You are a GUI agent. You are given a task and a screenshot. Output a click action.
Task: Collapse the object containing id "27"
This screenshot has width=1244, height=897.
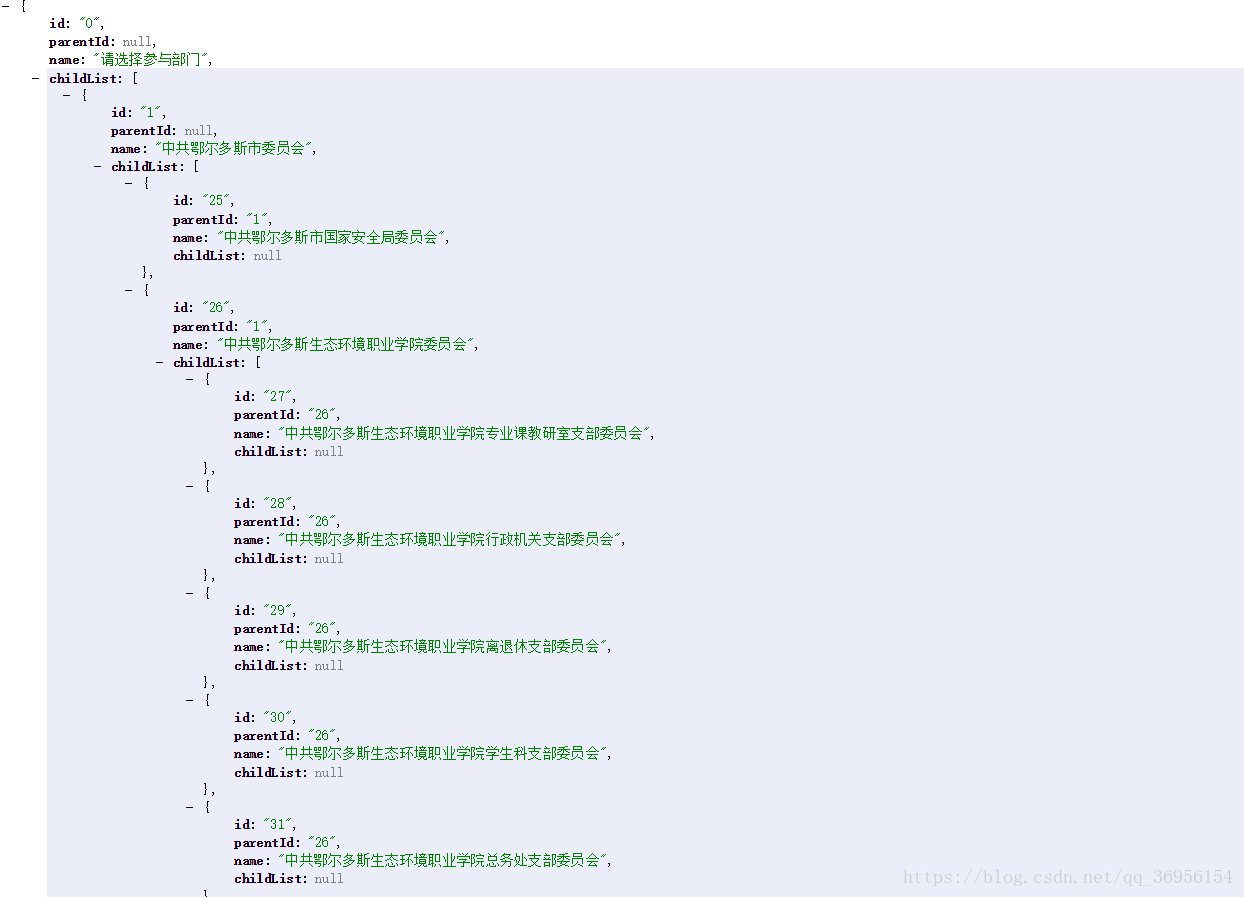click(190, 379)
